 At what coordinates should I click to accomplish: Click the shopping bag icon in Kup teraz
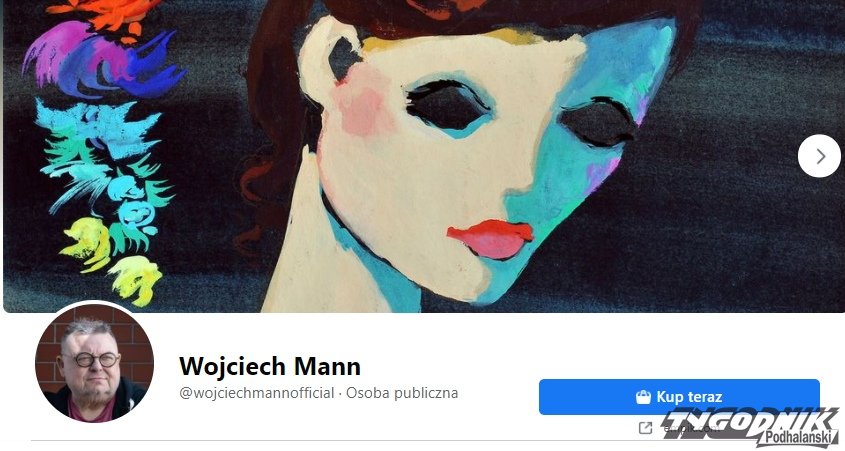point(643,397)
